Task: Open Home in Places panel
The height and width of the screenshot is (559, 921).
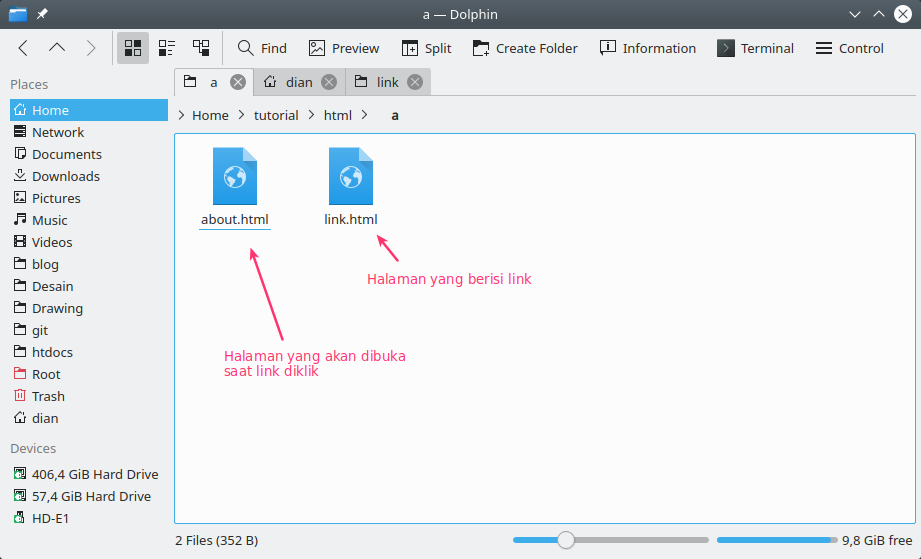Action: [x=89, y=110]
